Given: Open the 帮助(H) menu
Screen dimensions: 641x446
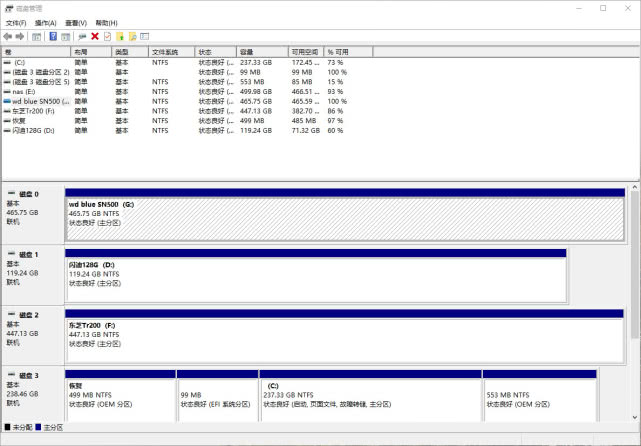Looking at the screenshot, I should point(106,23).
